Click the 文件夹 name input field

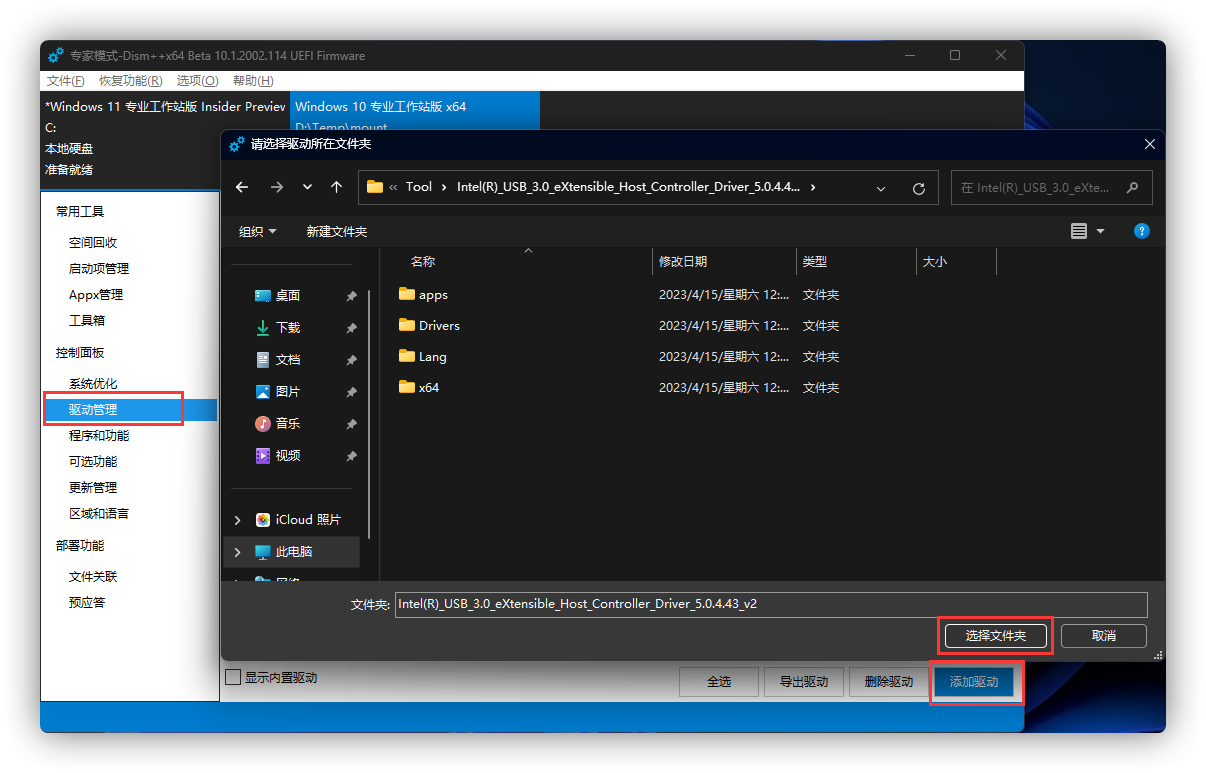tap(770, 604)
